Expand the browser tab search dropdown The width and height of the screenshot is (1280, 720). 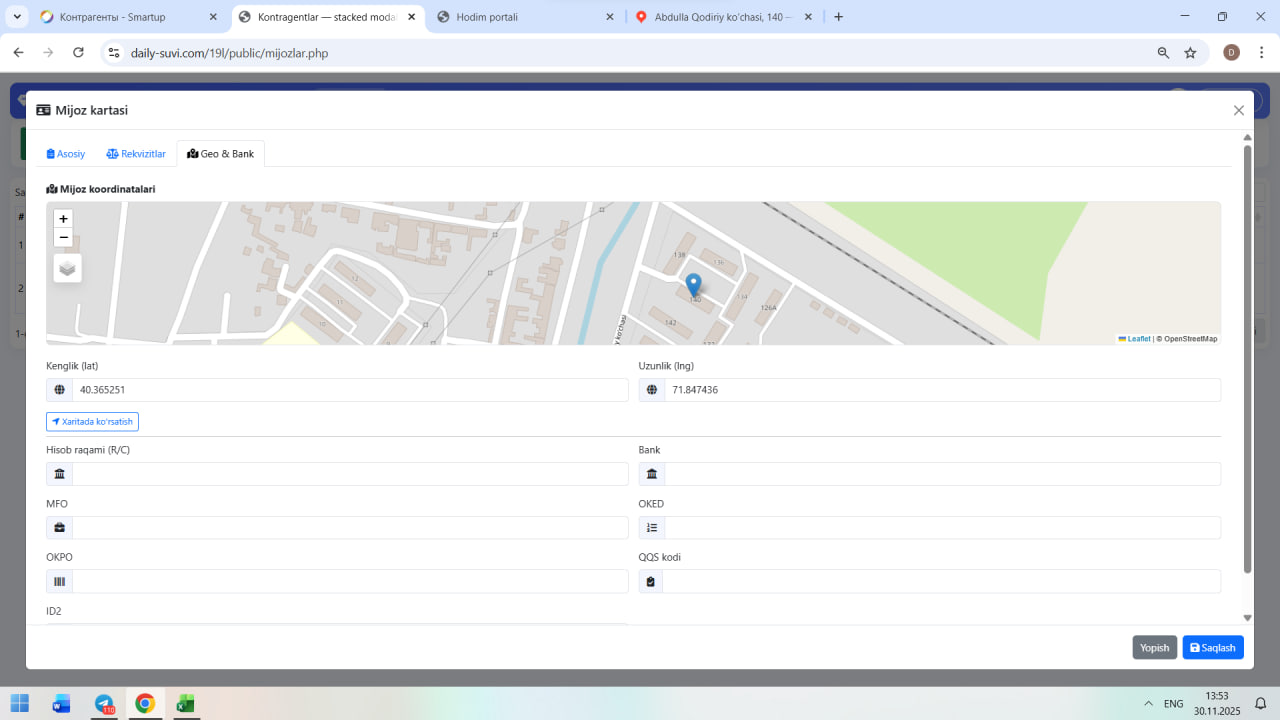pos(17,17)
